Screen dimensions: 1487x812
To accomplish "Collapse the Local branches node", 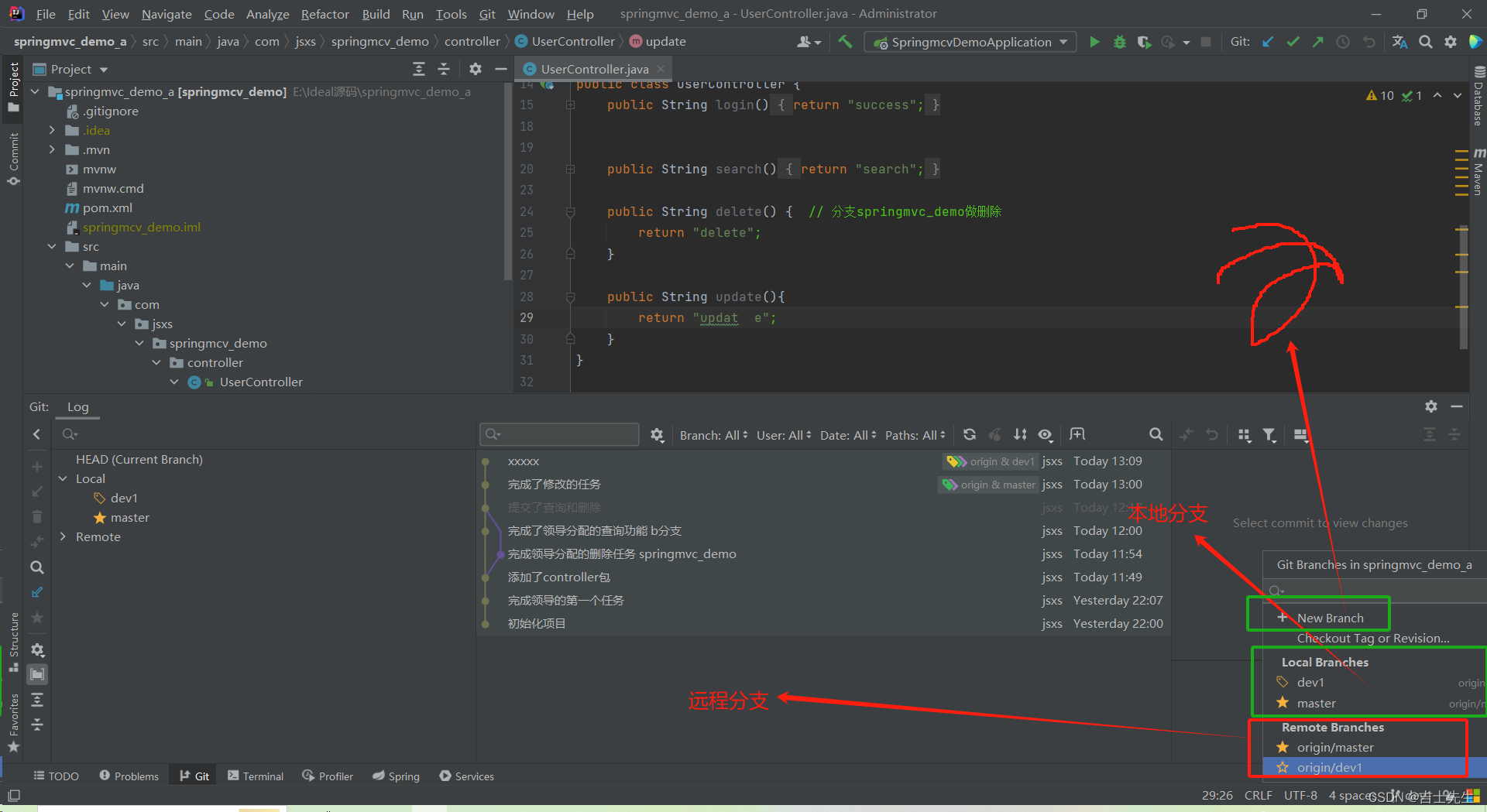I will (64, 478).
